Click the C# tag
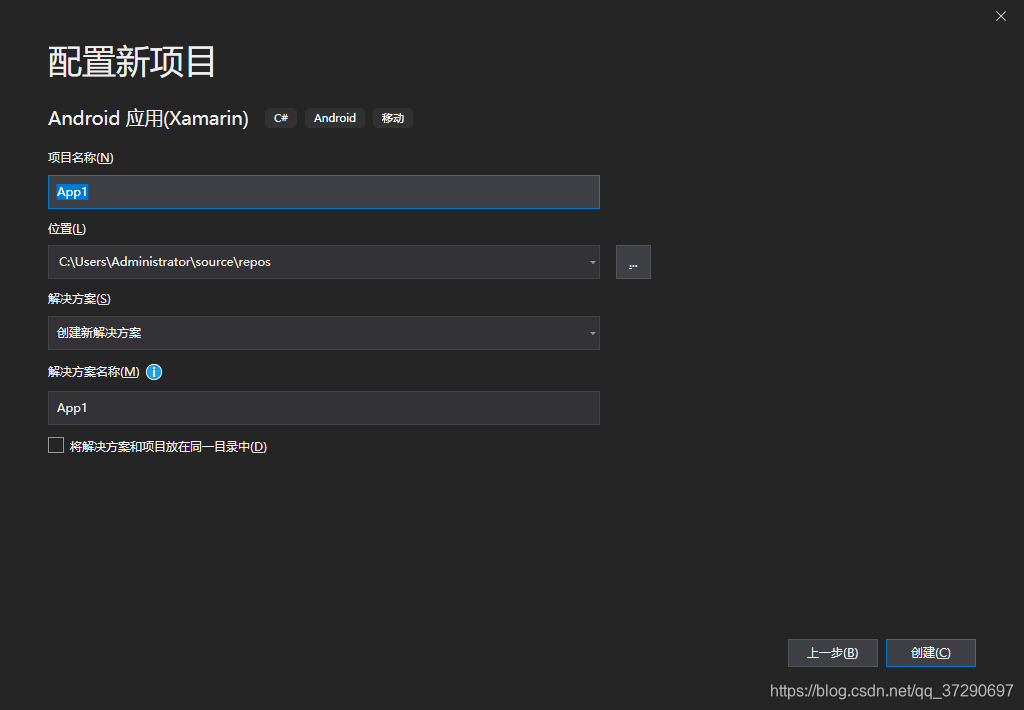Viewport: 1024px width, 710px height. (281, 118)
